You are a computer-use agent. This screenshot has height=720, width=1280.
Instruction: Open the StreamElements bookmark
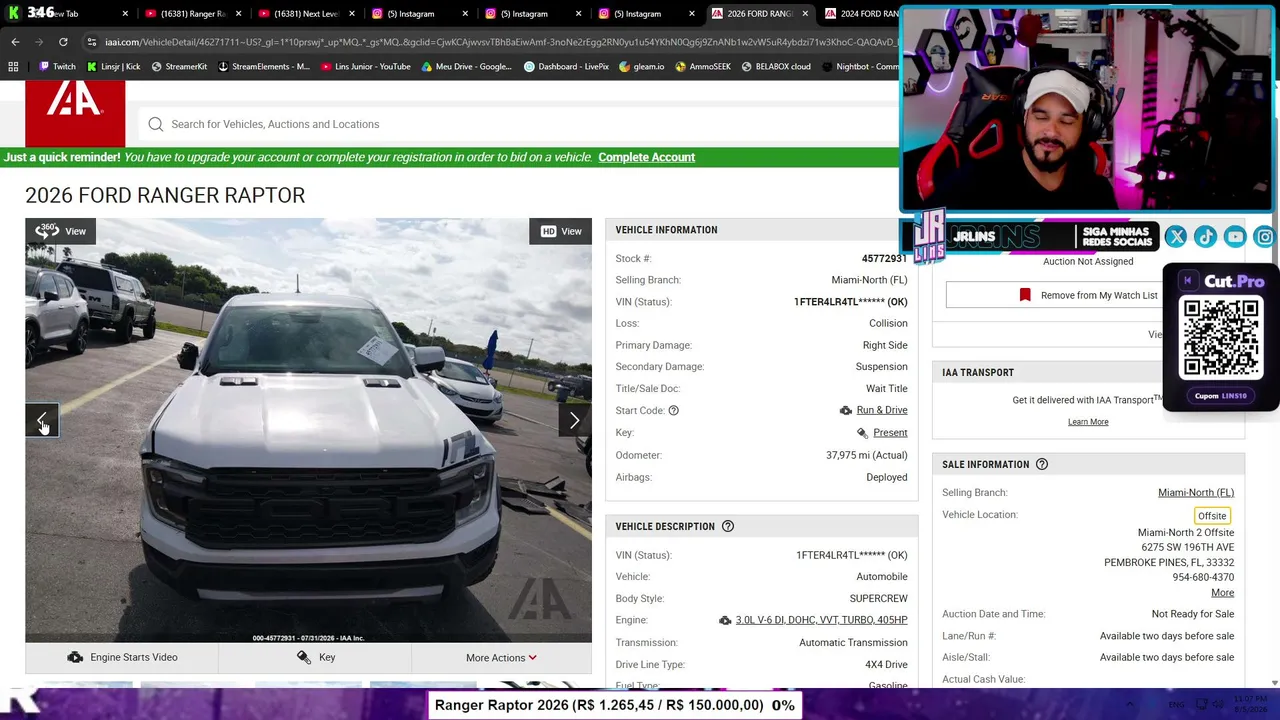click(264, 67)
